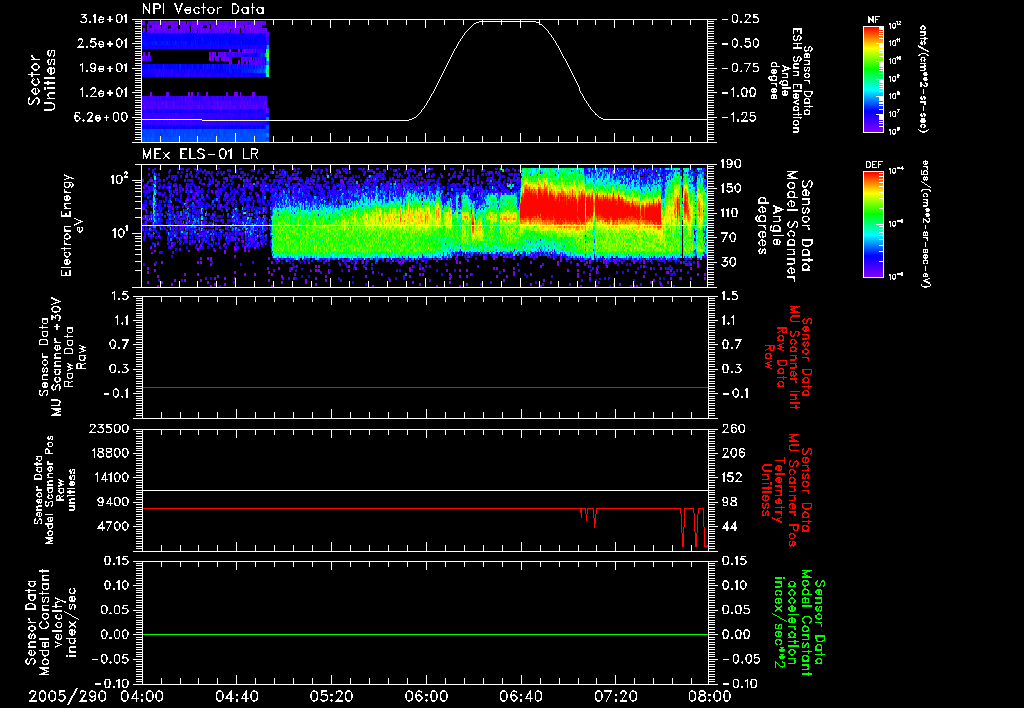Select the "MEx ELS-01 LR" panel title

(200, 154)
